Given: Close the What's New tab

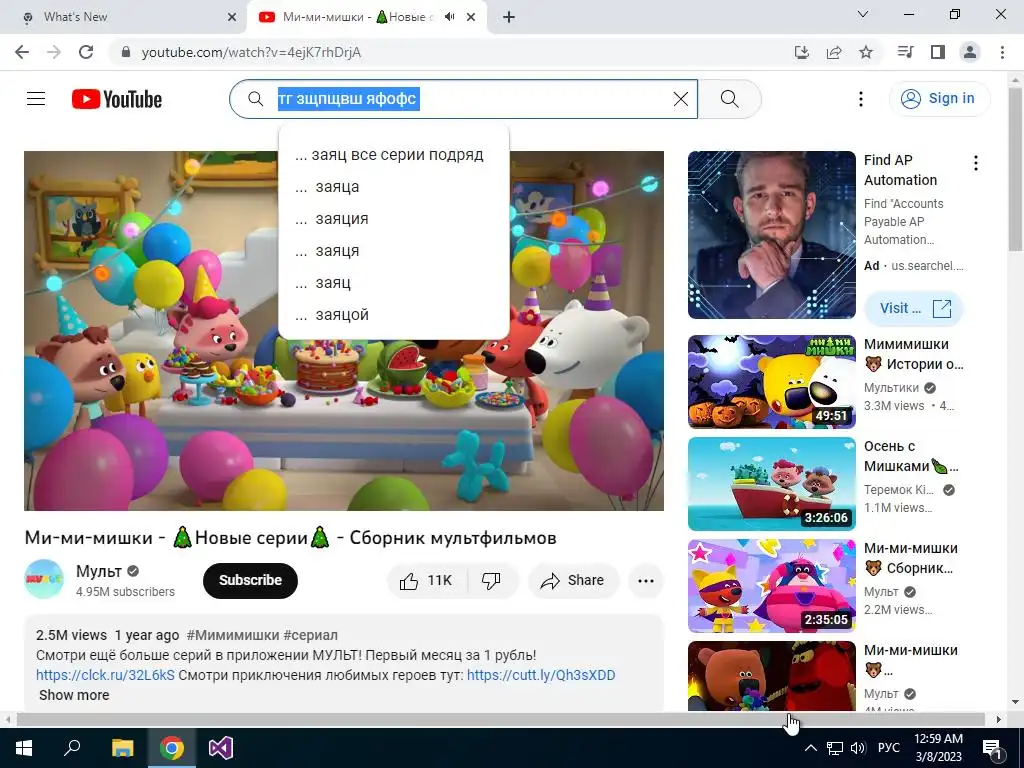Looking at the screenshot, I should [x=232, y=18].
